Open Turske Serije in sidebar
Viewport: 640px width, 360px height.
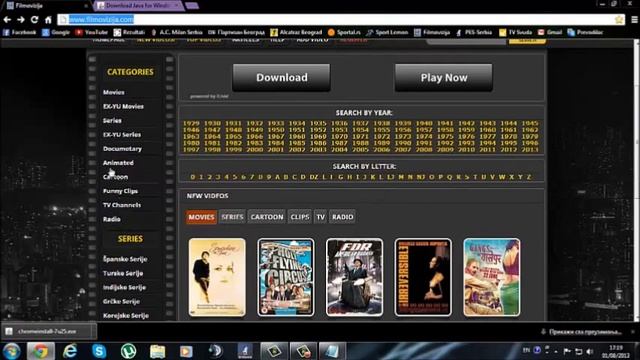pos(123,273)
